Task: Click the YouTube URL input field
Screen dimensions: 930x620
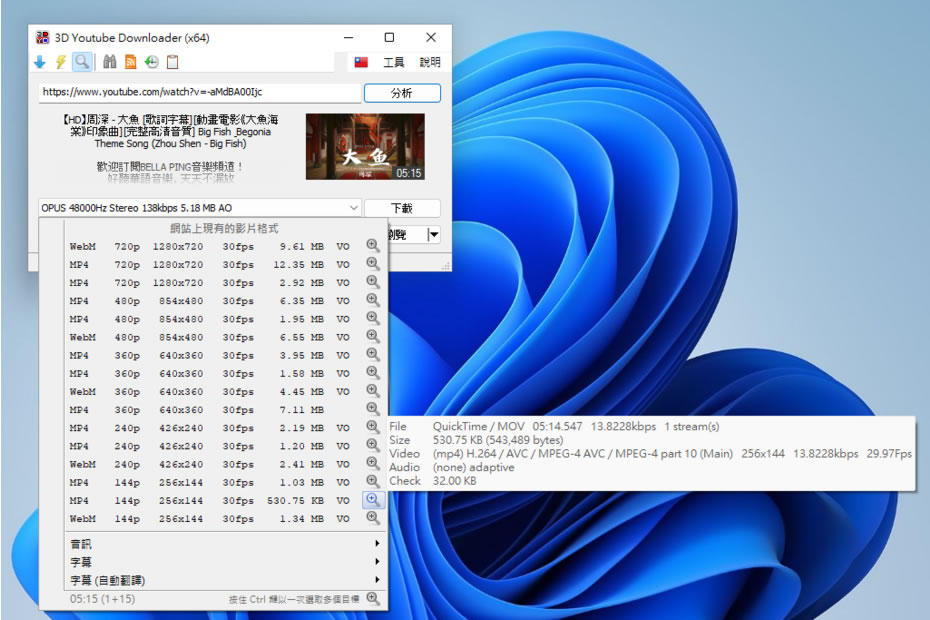Action: click(200, 93)
